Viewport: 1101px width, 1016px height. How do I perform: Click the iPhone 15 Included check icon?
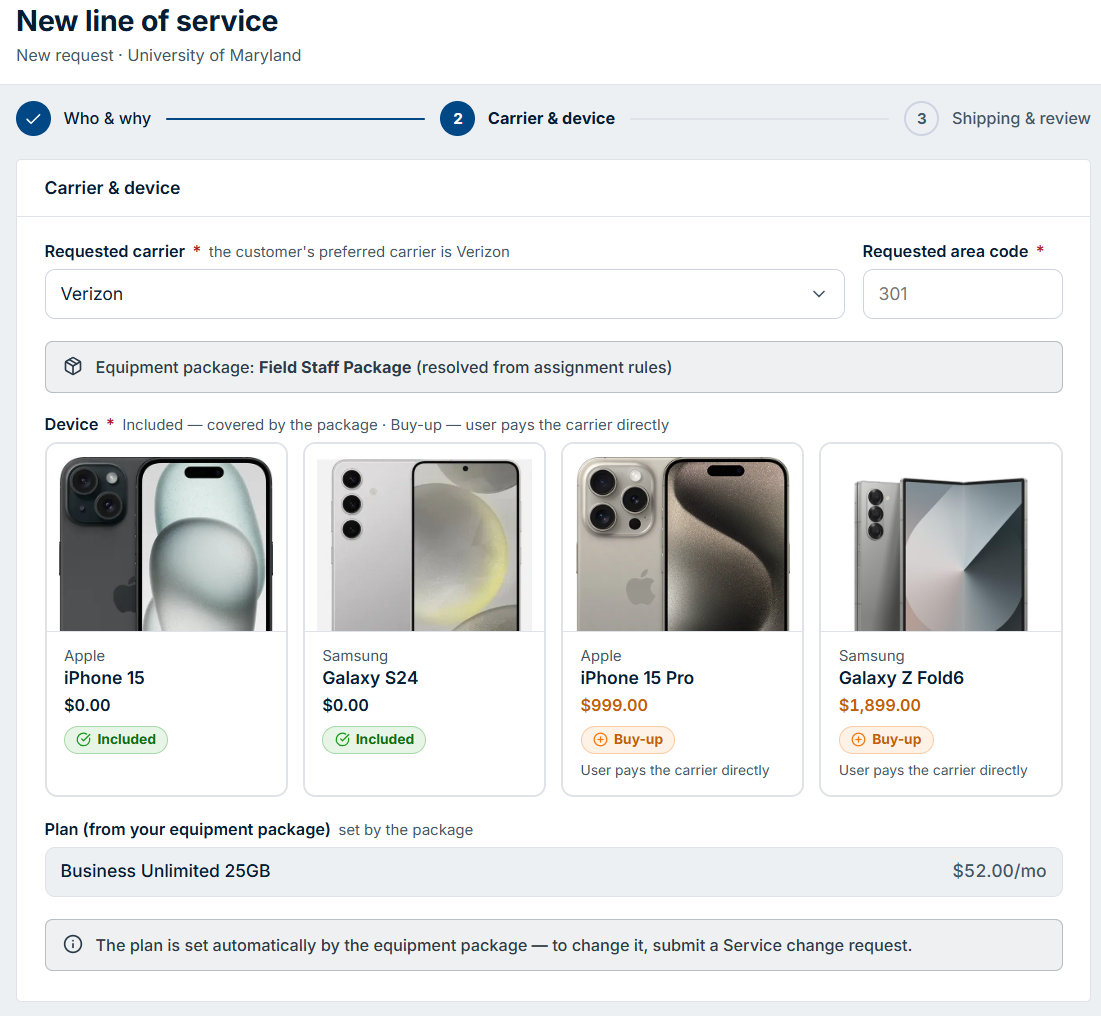(x=84, y=739)
